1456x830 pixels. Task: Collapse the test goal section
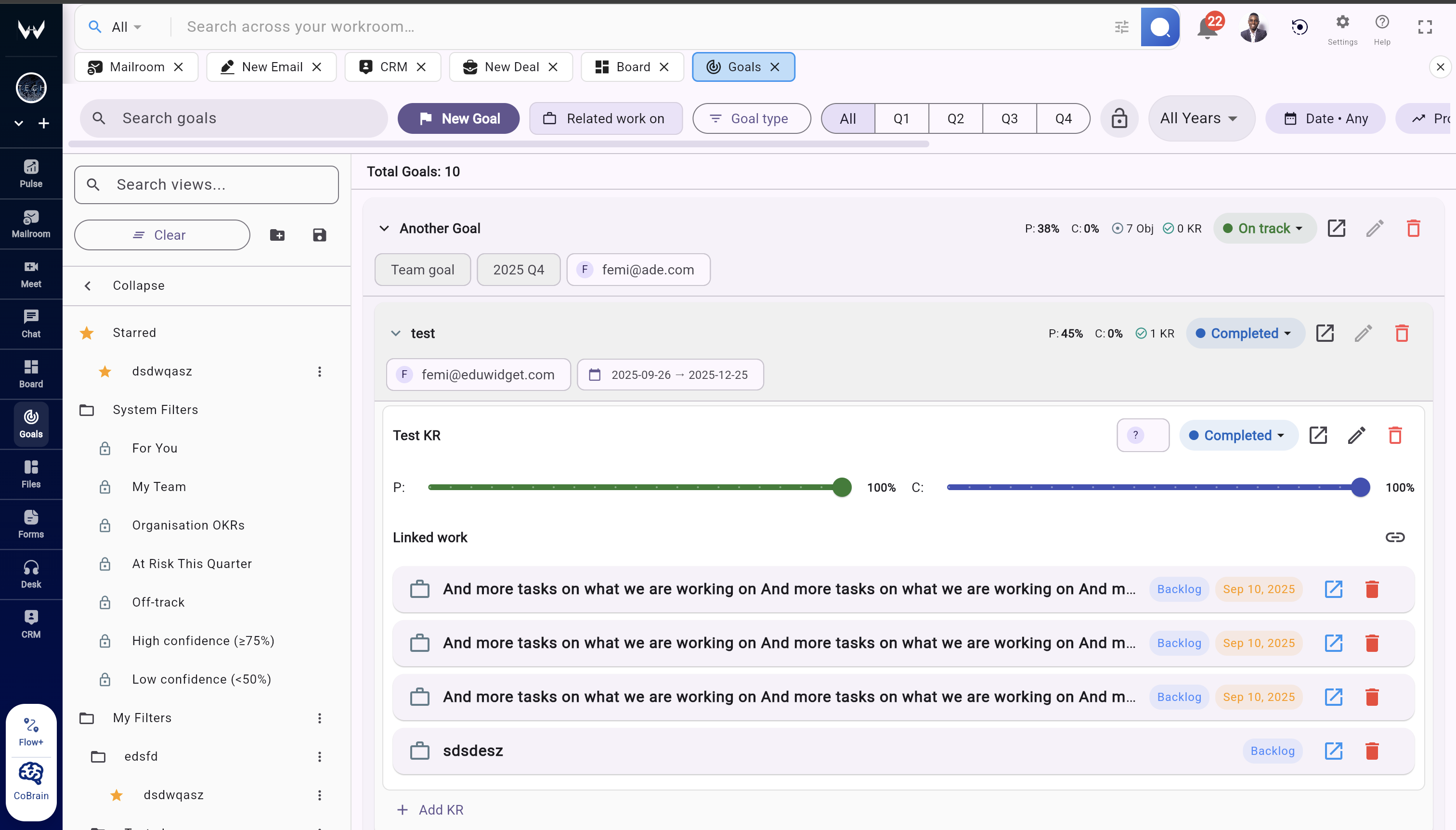[x=396, y=334]
